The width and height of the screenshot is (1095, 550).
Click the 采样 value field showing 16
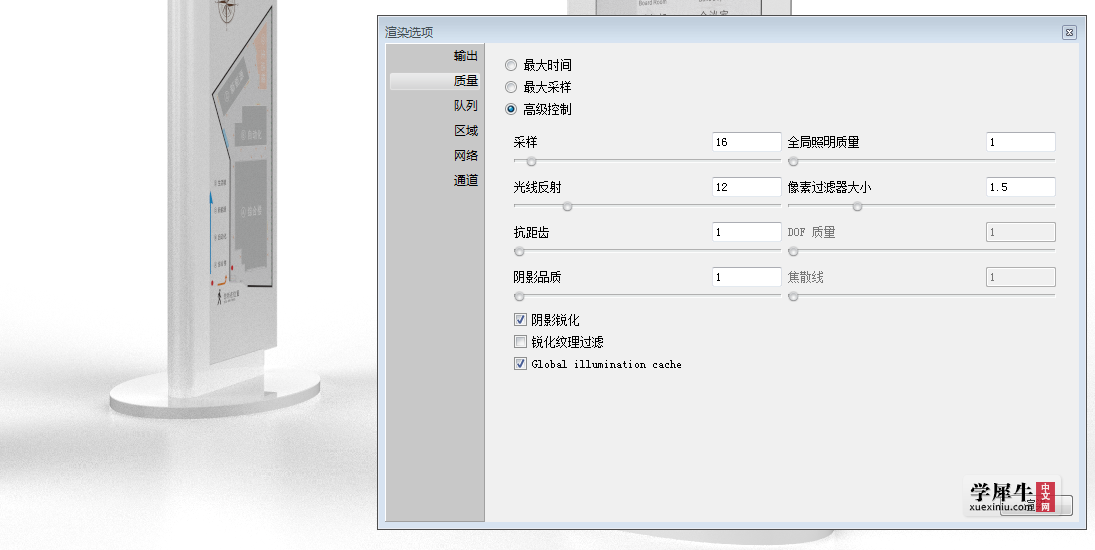point(747,142)
